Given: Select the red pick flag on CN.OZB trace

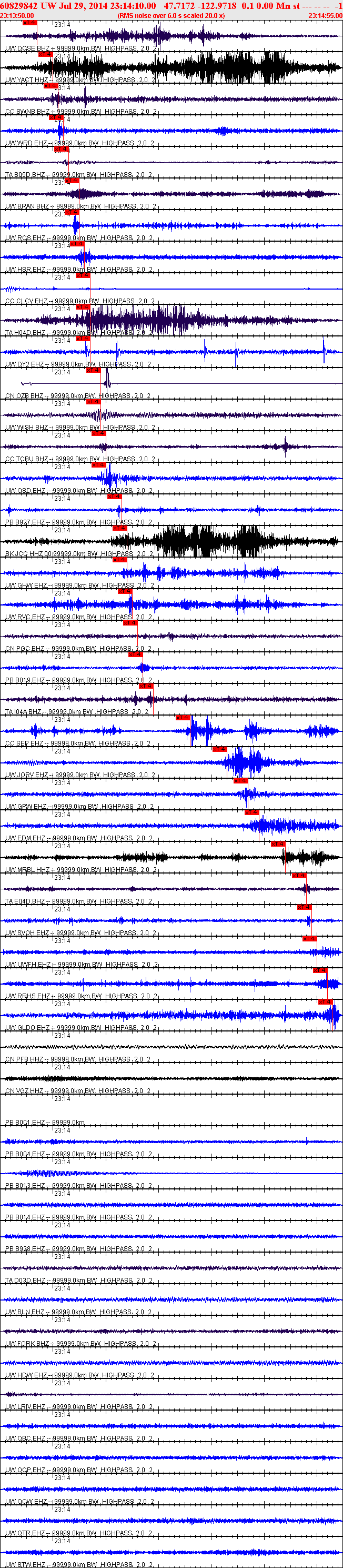Looking at the screenshot, I should (x=93, y=371).
